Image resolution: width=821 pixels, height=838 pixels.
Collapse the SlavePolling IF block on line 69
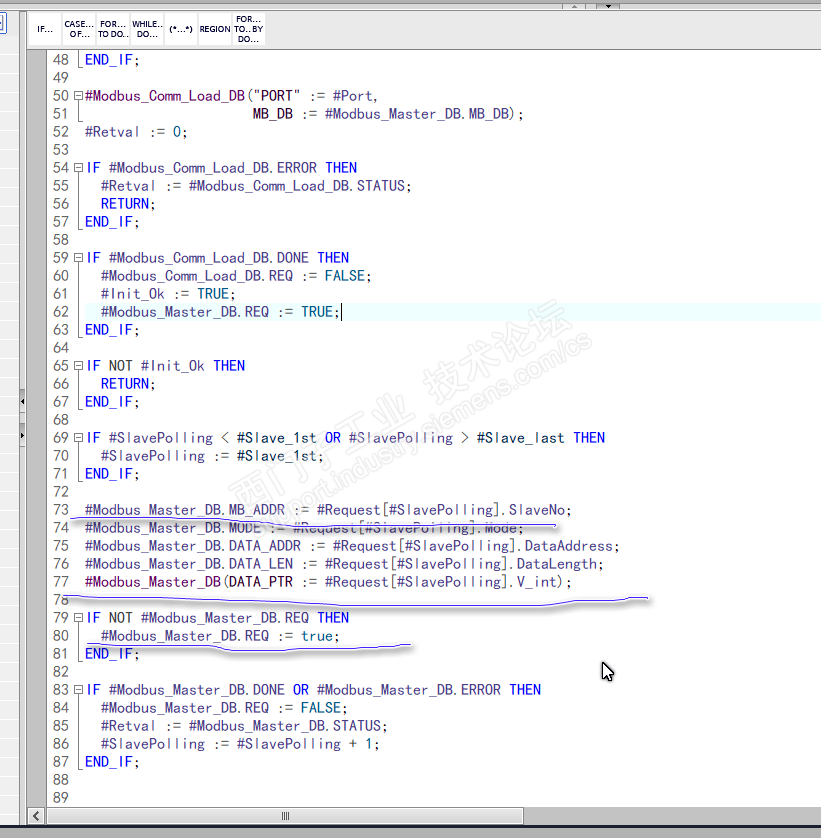(78, 438)
